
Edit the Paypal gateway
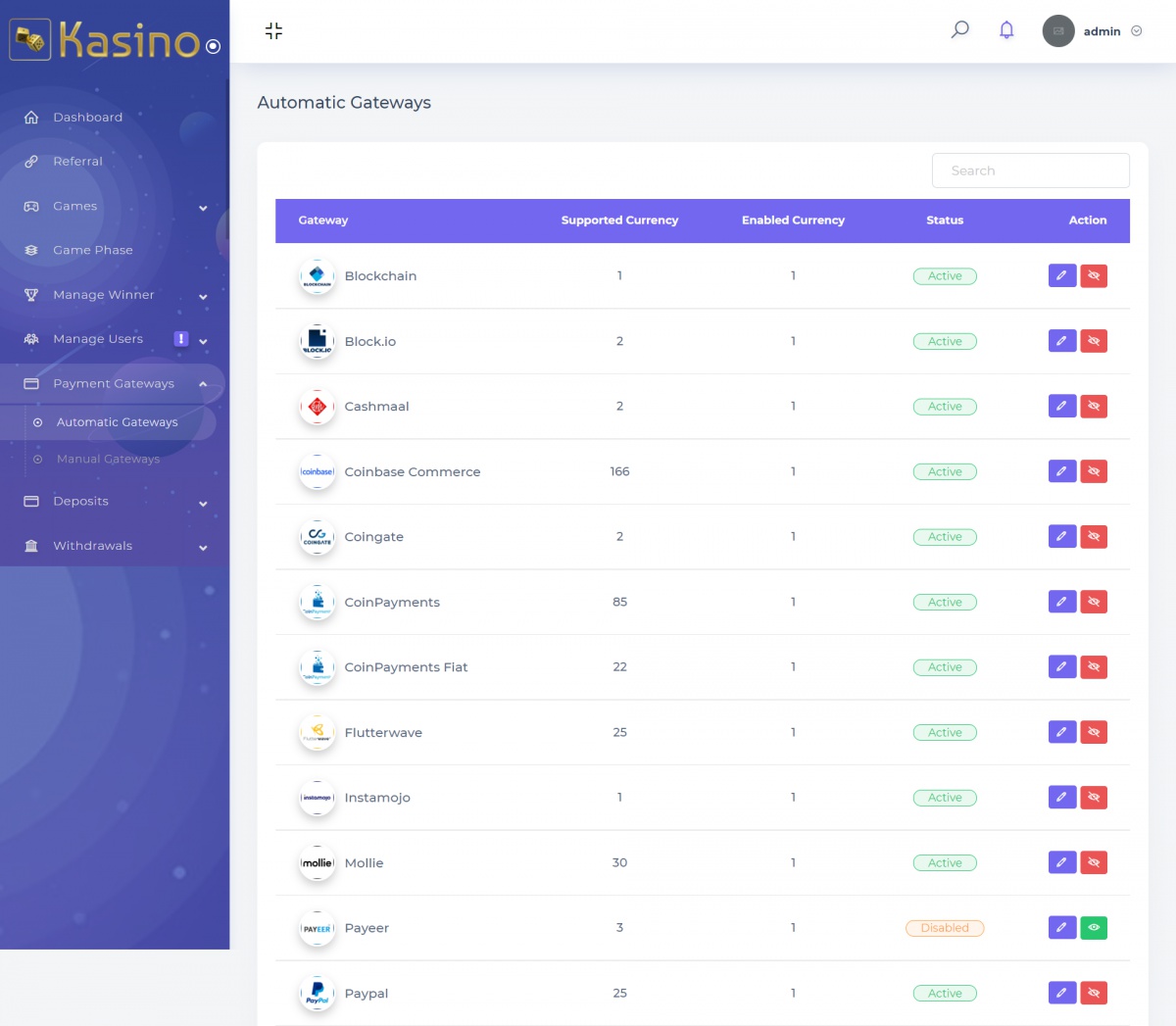pyautogui.click(x=1062, y=993)
